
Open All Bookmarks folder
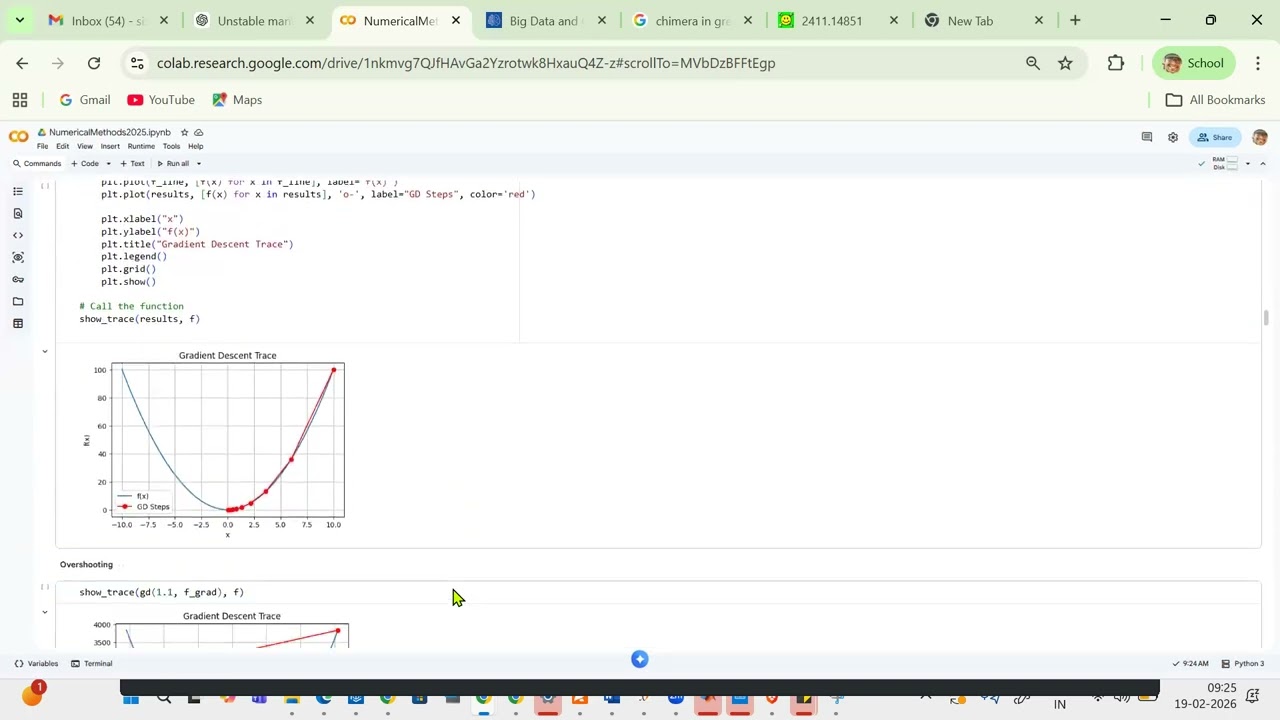tap(1216, 100)
